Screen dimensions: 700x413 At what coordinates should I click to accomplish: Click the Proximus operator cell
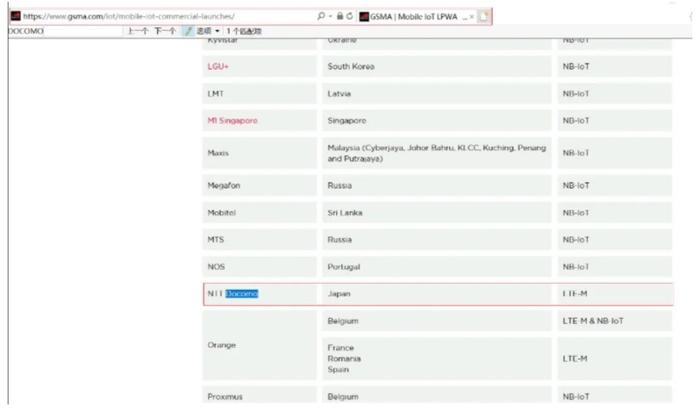tap(259, 396)
